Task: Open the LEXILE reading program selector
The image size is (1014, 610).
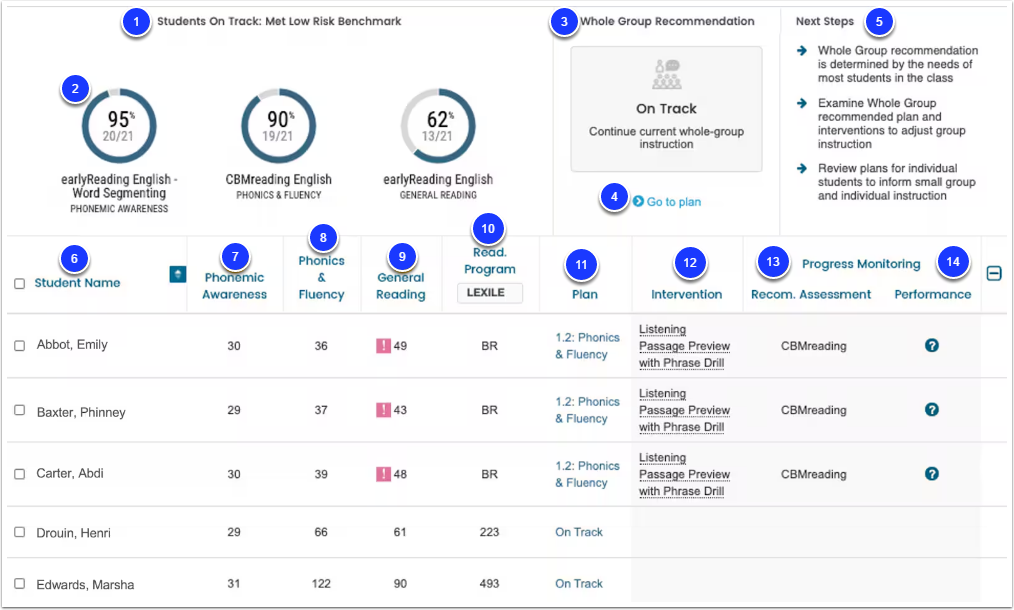Action: pyautogui.click(x=490, y=292)
